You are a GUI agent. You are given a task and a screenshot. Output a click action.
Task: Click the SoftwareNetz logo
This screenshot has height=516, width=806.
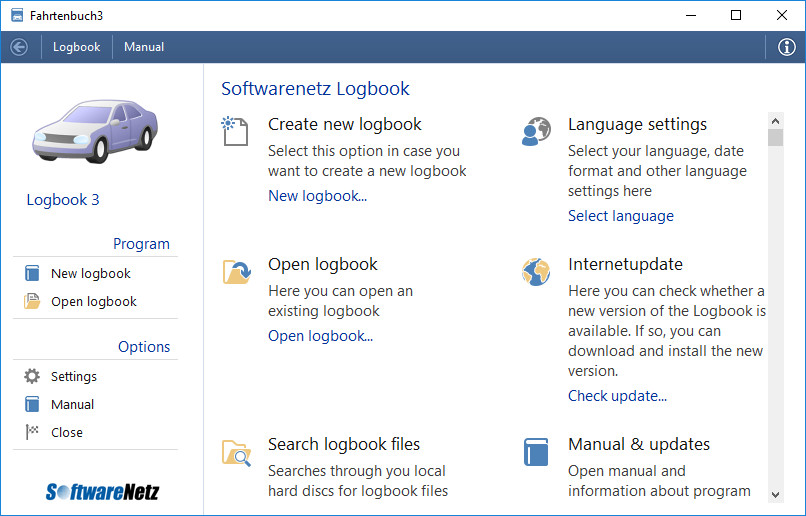click(x=102, y=491)
